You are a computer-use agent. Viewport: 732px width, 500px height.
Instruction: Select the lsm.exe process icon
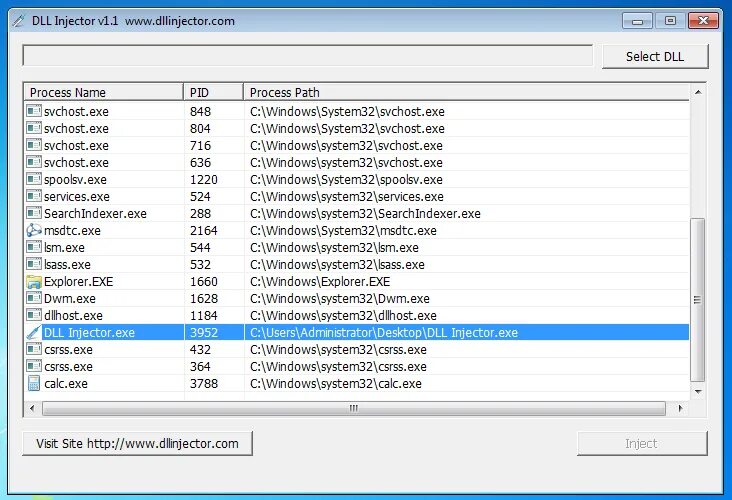34,247
